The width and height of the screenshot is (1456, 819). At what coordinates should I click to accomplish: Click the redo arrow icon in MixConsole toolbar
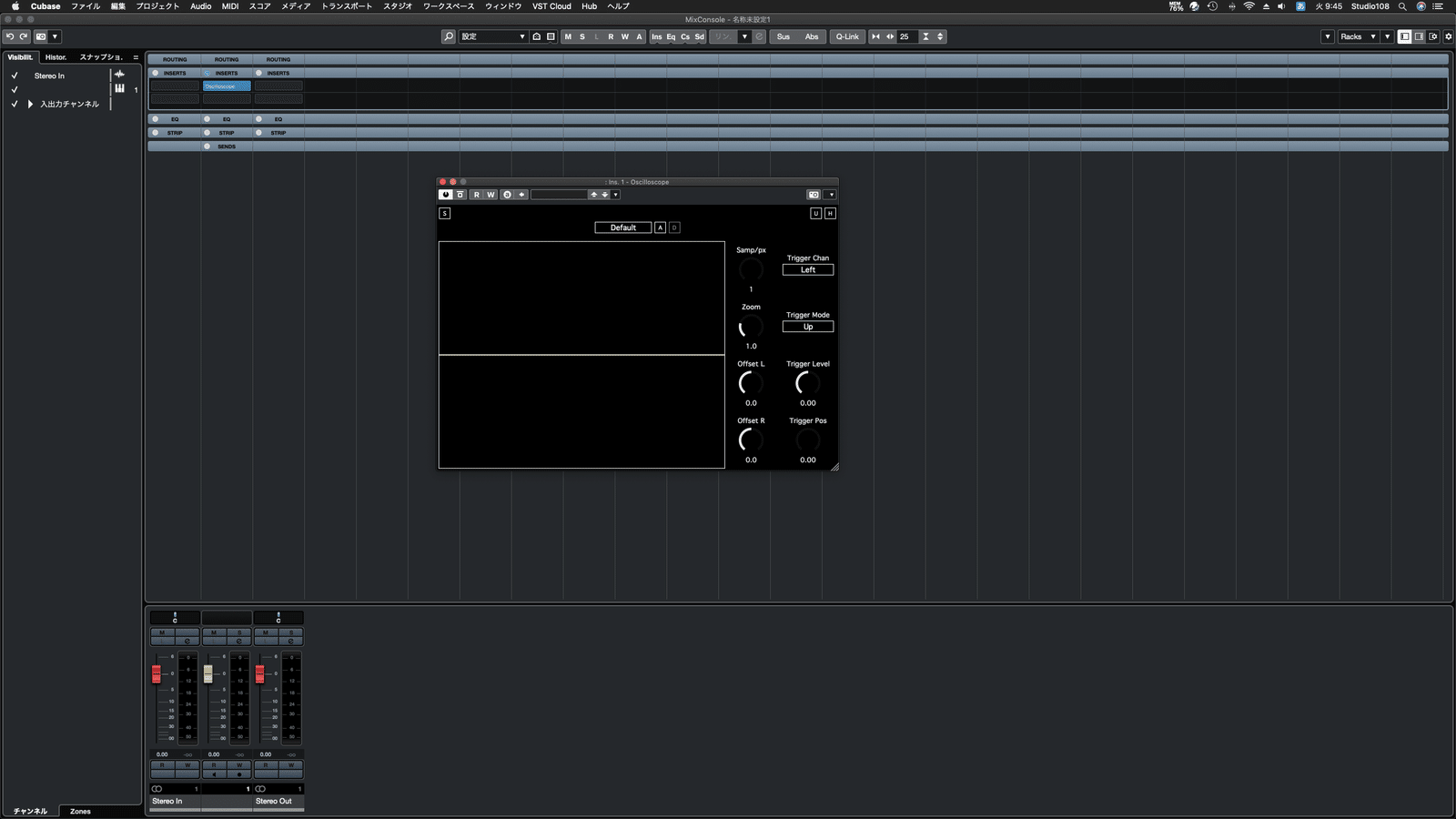(x=24, y=36)
